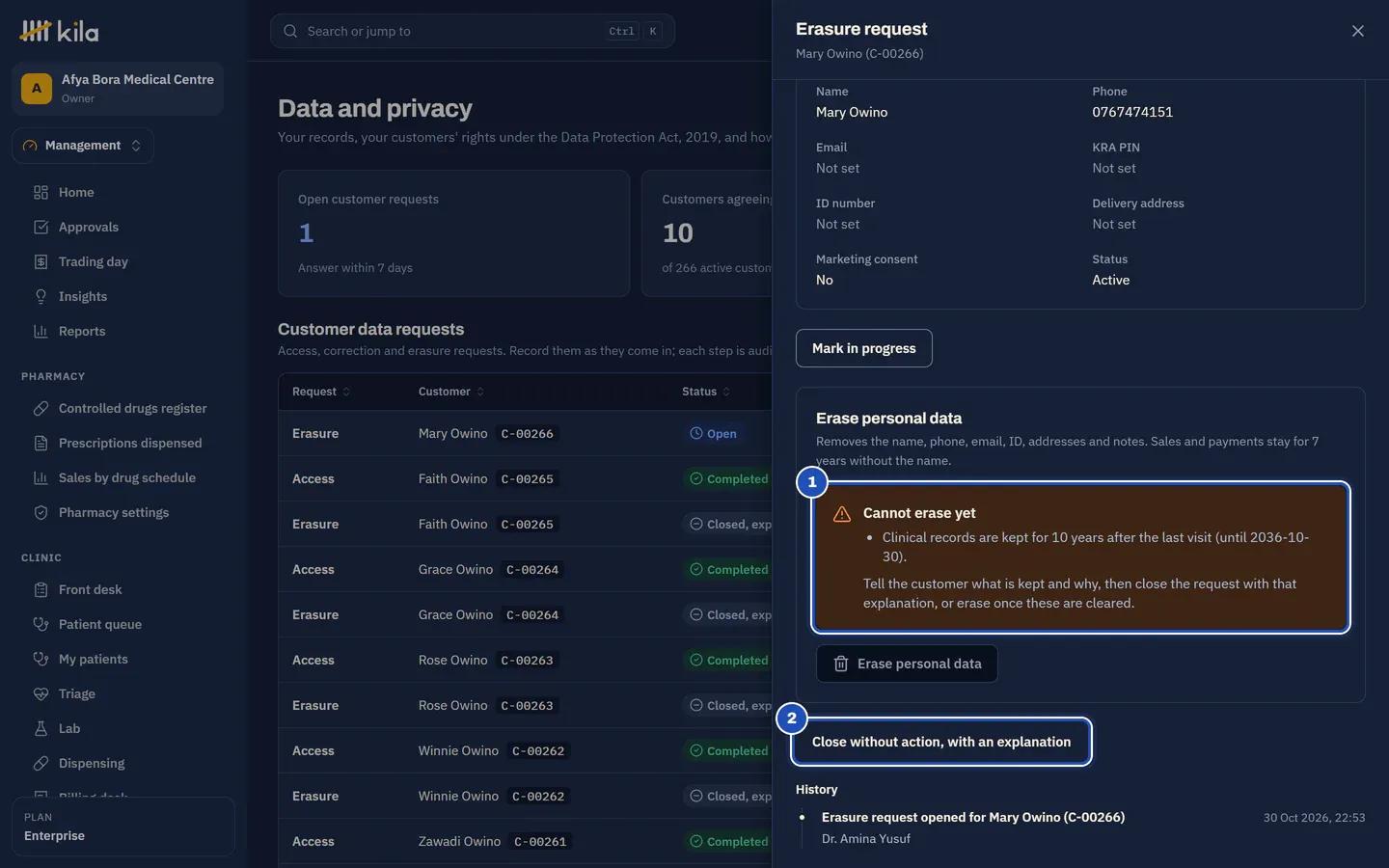The image size is (1389, 868).
Task: Click the Cannot erase yet warning icon
Action: coord(842,514)
